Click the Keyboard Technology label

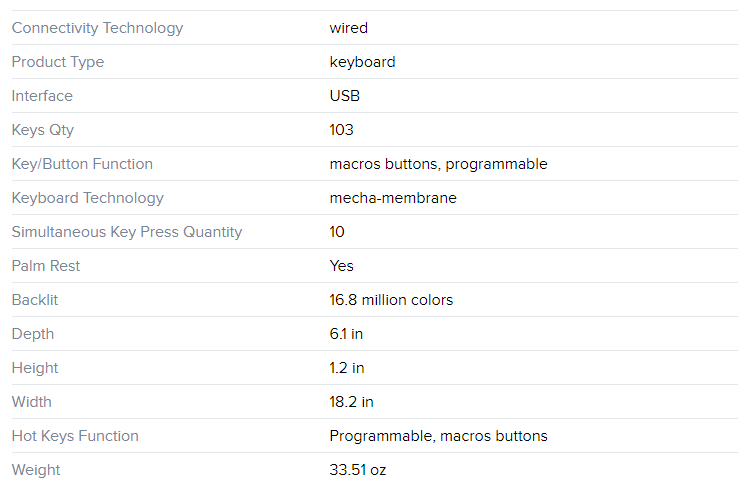pos(87,198)
